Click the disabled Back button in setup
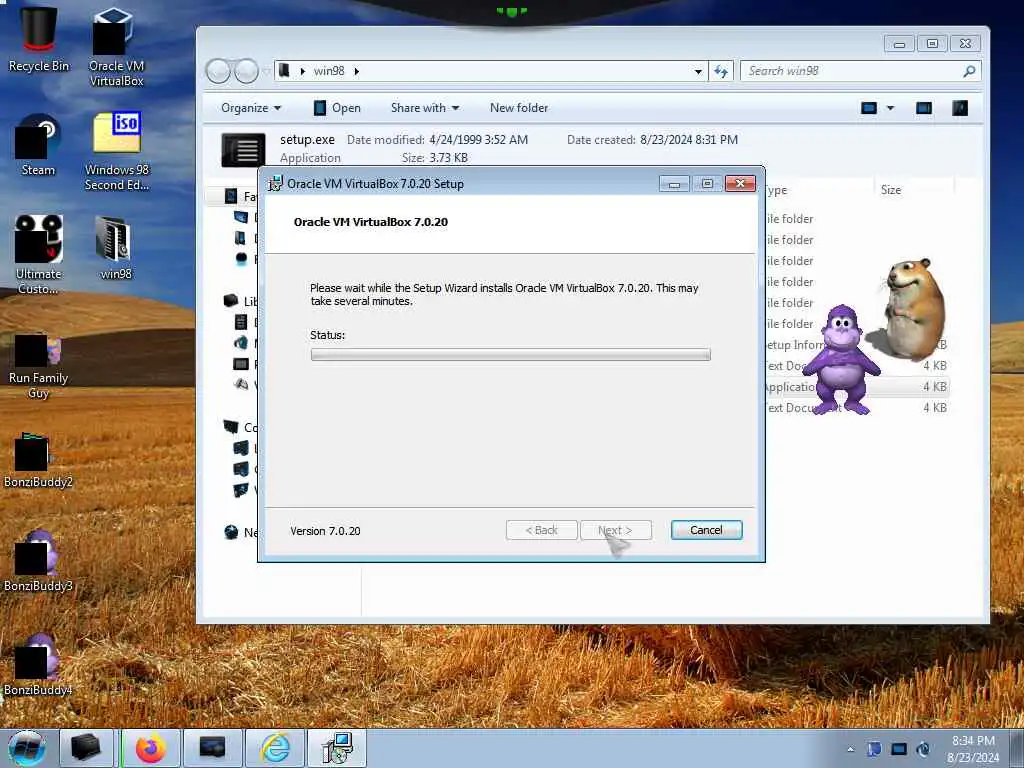 pos(541,530)
